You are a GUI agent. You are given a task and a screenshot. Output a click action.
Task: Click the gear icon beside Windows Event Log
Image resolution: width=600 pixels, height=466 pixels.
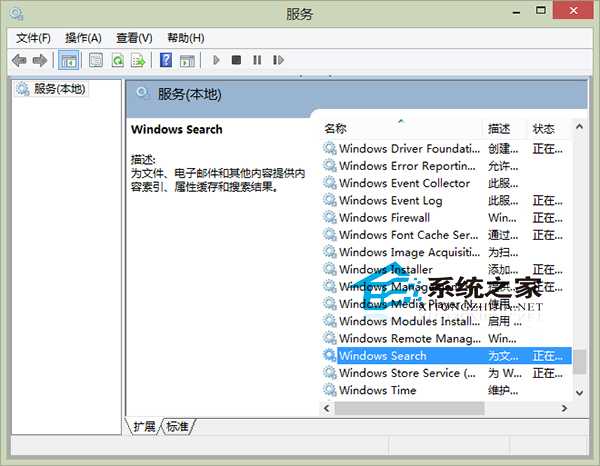pos(329,200)
